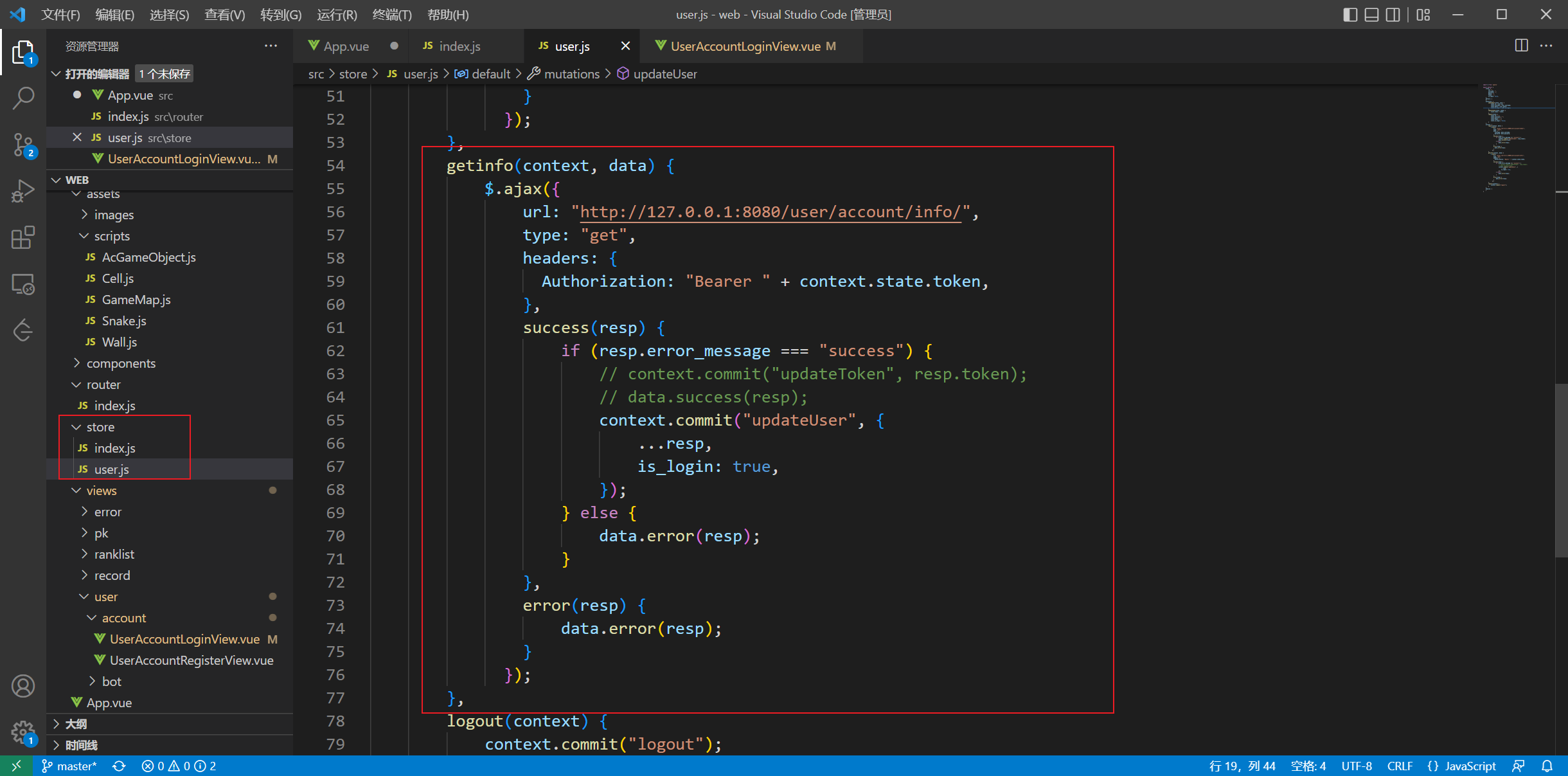Open the notifications bell in status bar
1568x776 pixels.
pyautogui.click(x=1547, y=766)
